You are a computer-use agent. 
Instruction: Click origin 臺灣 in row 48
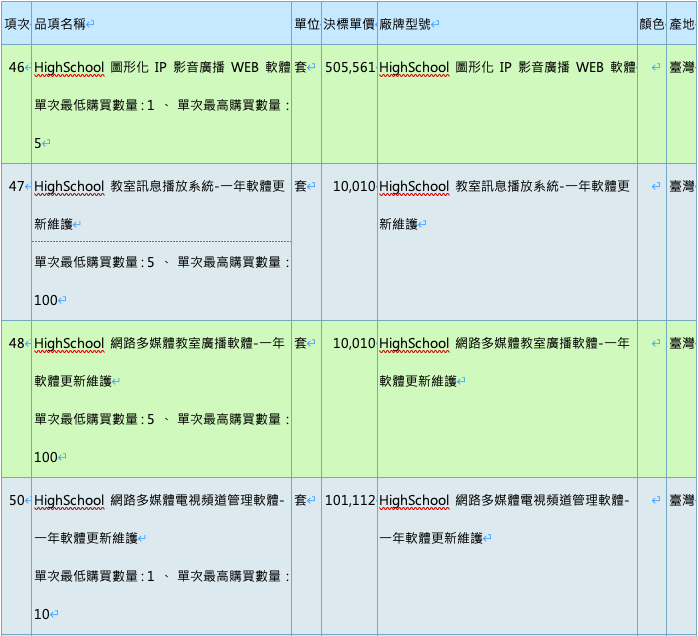(682, 343)
